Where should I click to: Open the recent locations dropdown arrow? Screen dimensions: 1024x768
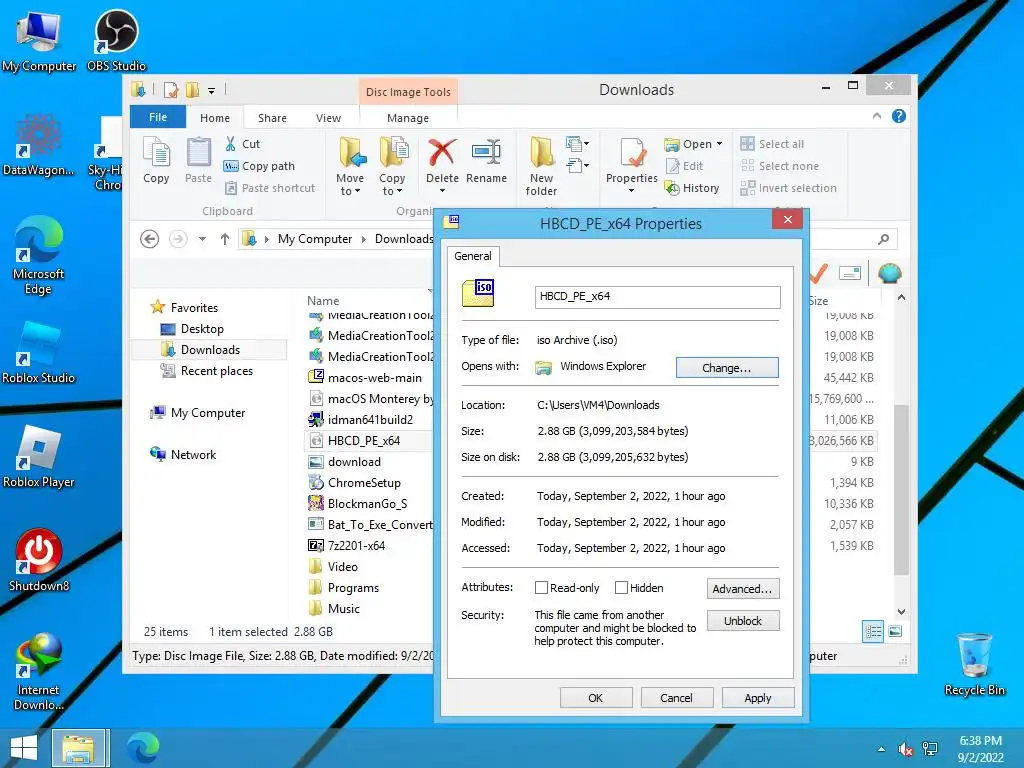coord(202,239)
